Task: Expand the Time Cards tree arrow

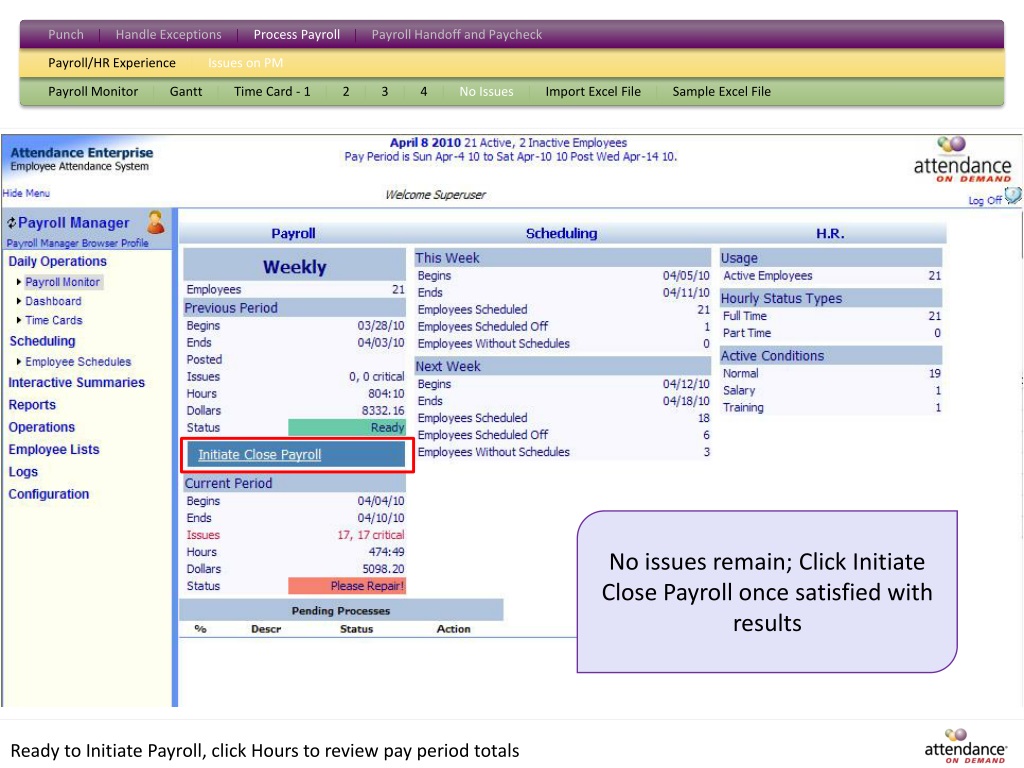Action: (x=19, y=320)
